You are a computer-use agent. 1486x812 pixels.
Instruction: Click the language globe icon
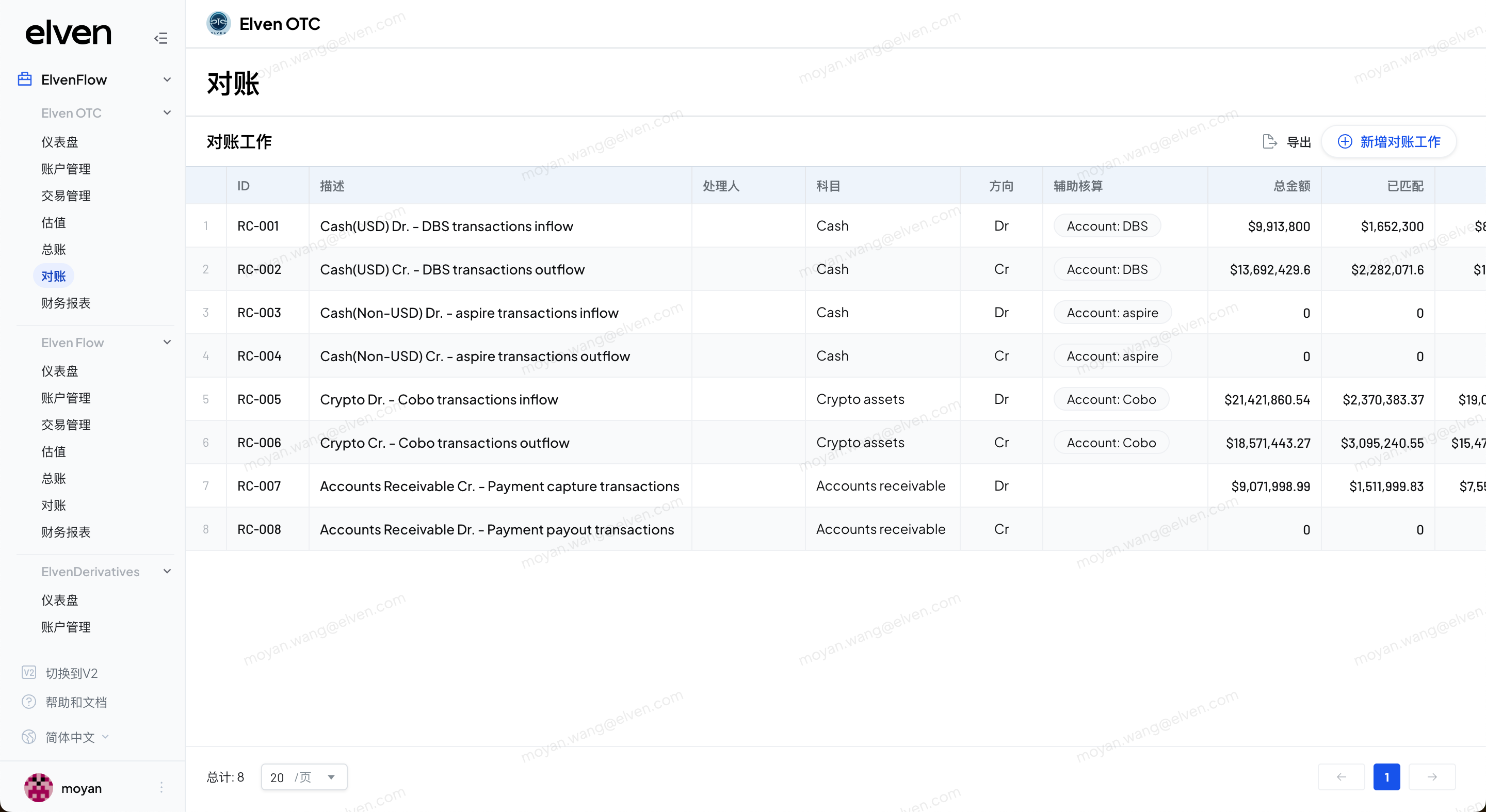pos(29,737)
